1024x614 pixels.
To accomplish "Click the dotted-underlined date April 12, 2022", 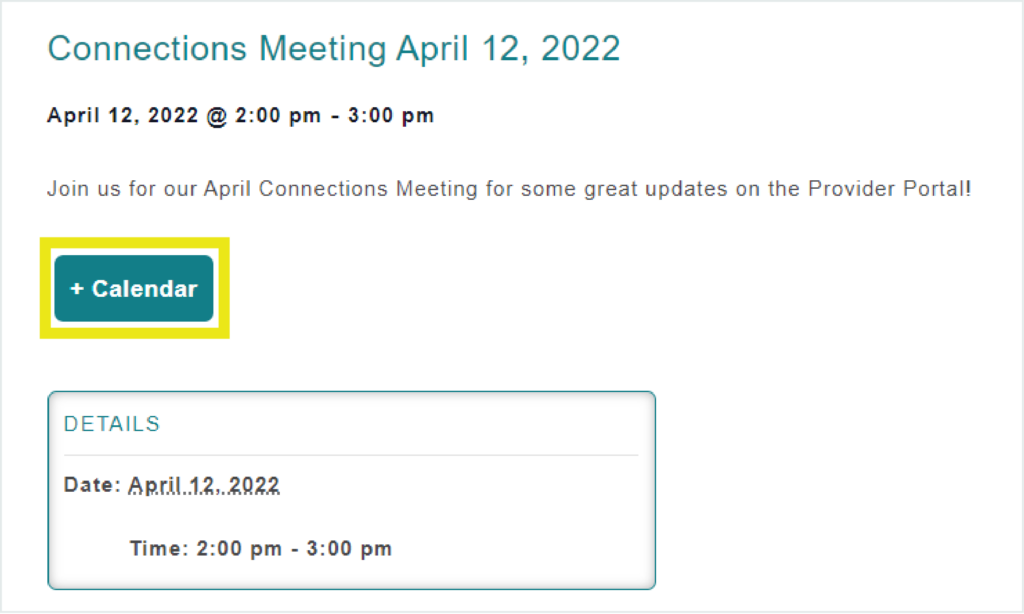I will (x=204, y=486).
